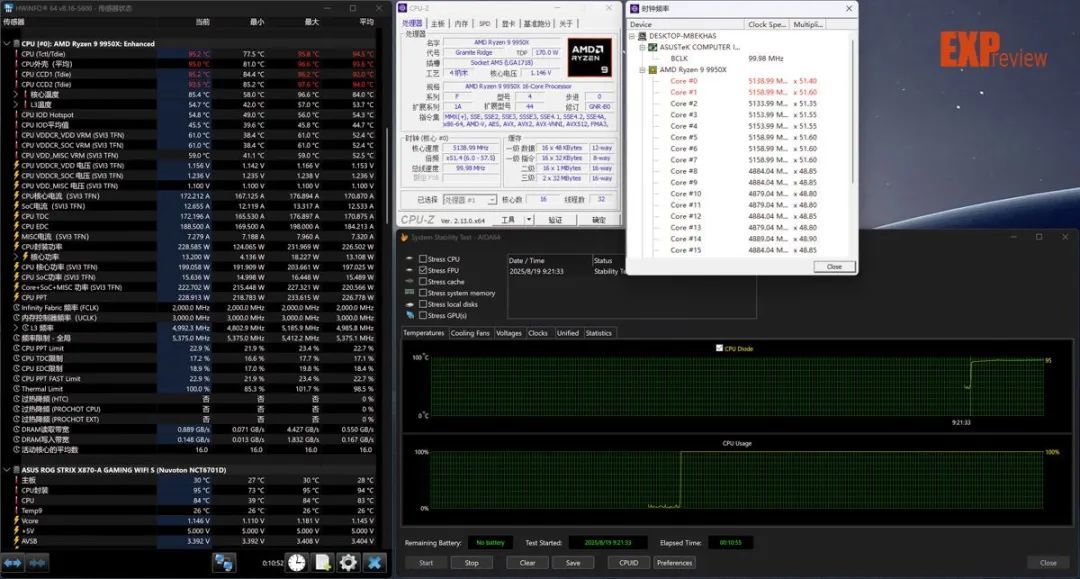Click 核心速度 5138.99 MHz field in CPU-Z

point(471,148)
